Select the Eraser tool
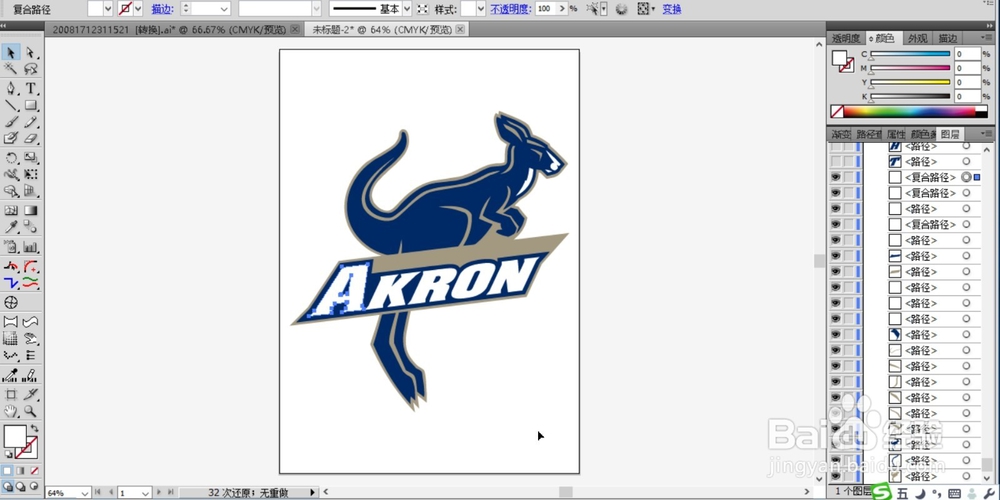The height and width of the screenshot is (500, 1000). tap(31, 138)
